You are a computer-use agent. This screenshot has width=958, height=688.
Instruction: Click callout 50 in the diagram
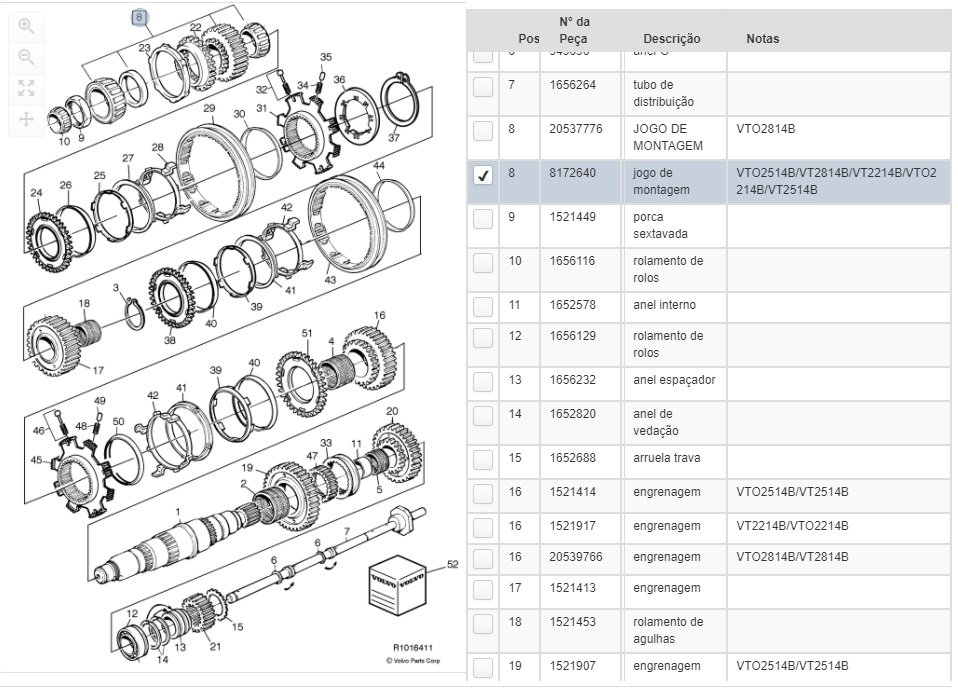pos(119,421)
